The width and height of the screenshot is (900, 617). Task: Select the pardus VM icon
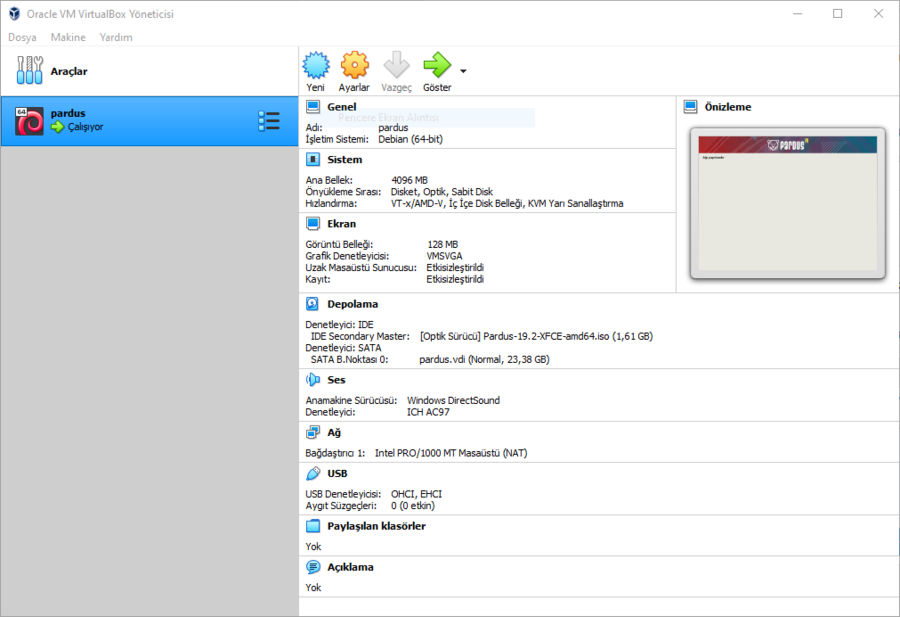[x=29, y=121]
